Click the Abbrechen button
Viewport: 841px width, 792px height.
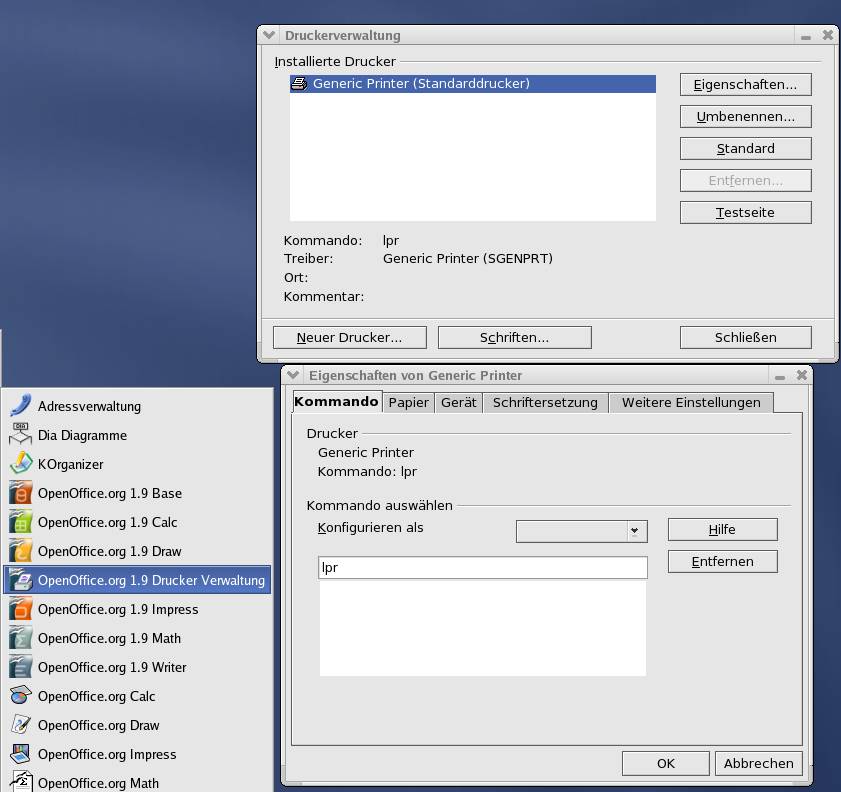pos(758,763)
